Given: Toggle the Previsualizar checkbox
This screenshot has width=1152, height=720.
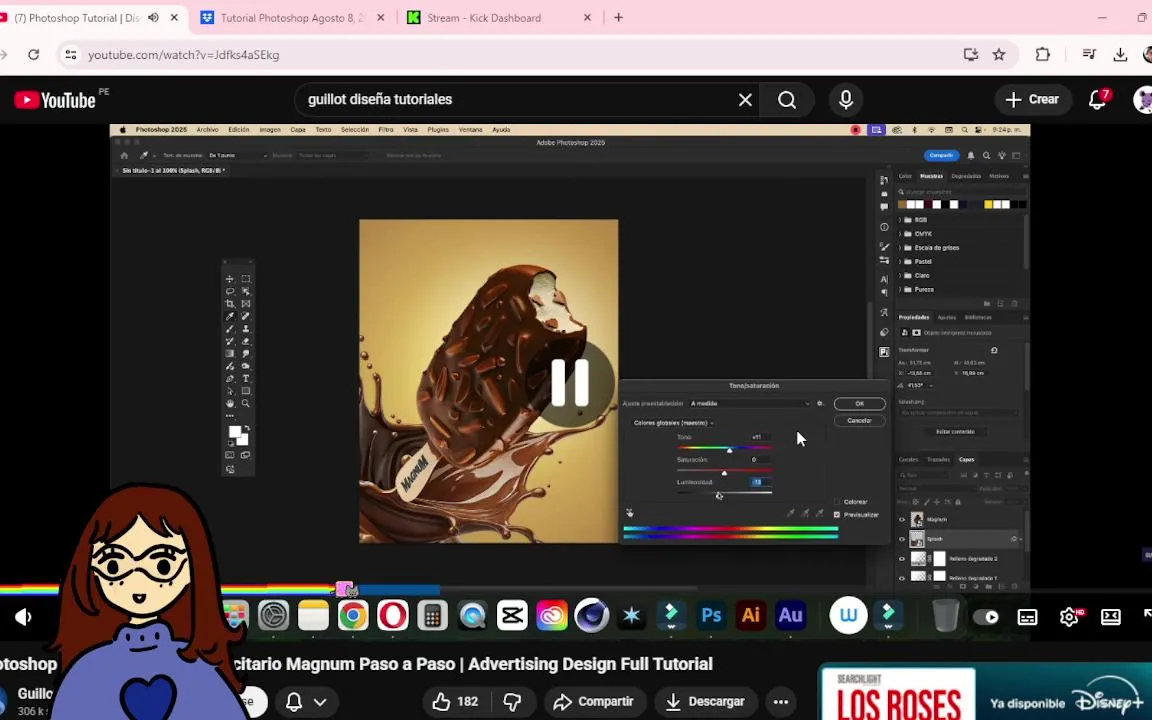Looking at the screenshot, I should (x=837, y=515).
